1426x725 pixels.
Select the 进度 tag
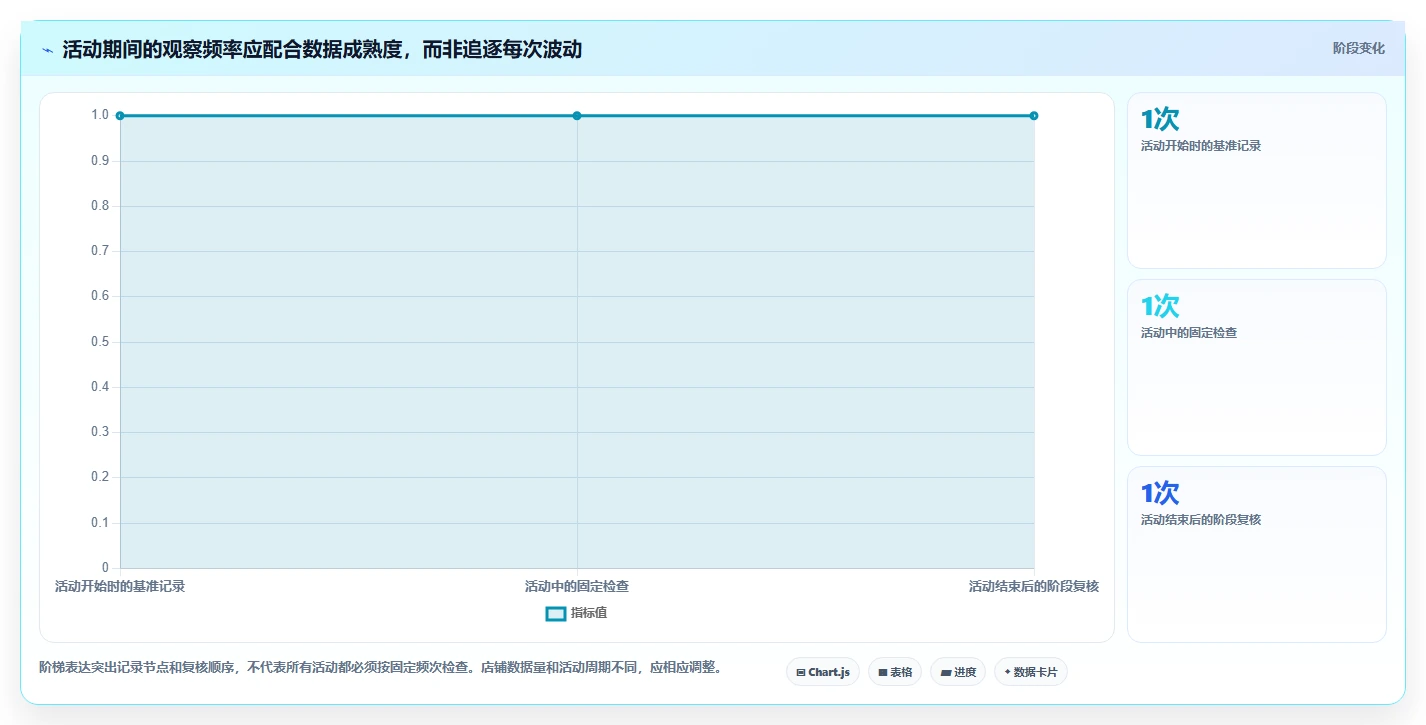coord(958,672)
